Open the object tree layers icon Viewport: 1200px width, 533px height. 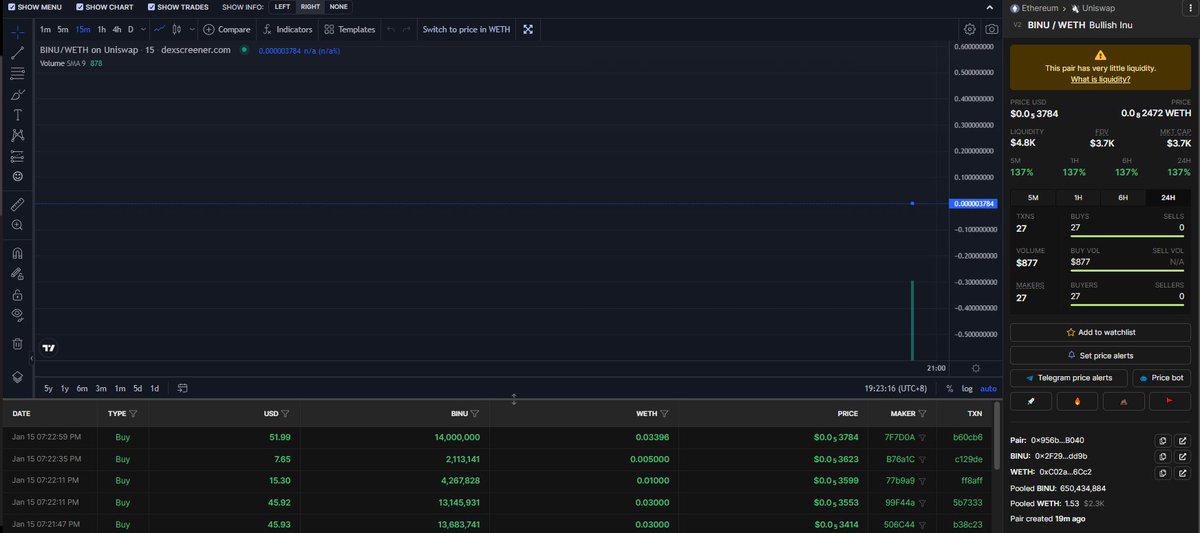tap(17, 376)
